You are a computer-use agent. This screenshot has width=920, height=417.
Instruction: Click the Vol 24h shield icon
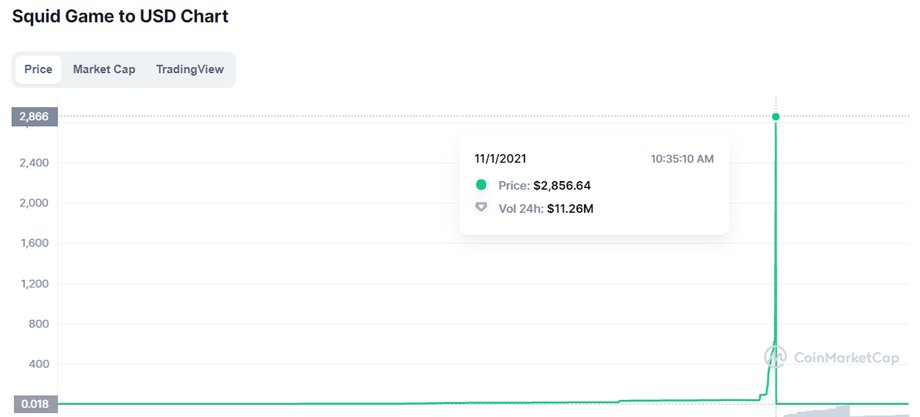coord(481,208)
